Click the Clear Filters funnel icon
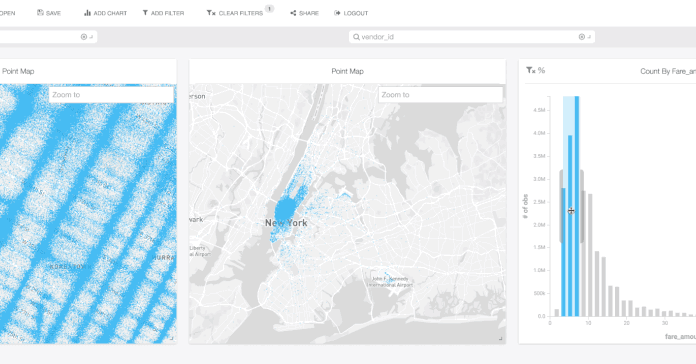This screenshot has width=696, height=364. coord(211,13)
